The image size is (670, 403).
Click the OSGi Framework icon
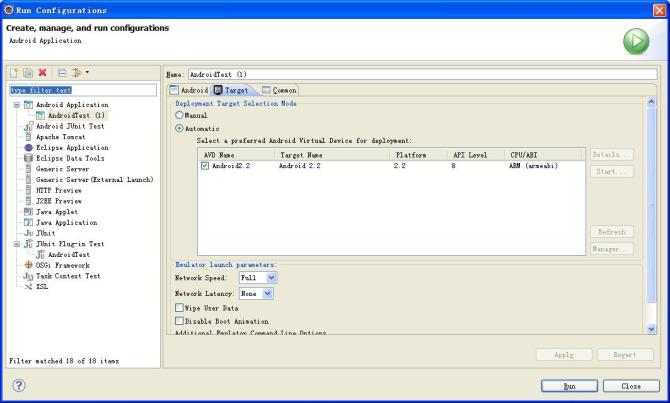pos(28,265)
